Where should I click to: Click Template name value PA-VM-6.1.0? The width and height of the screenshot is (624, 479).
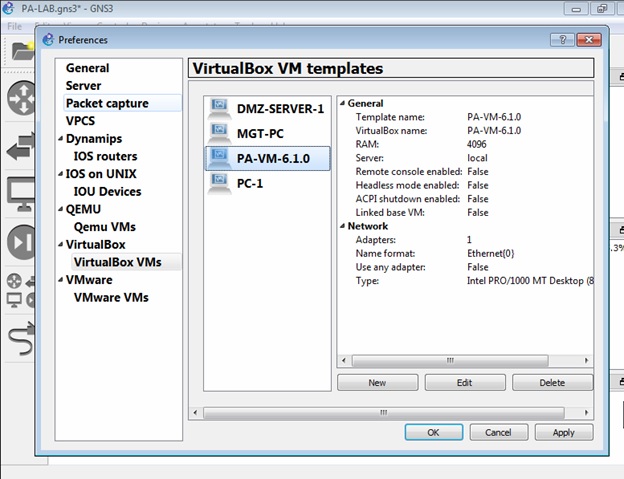click(494, 117)
